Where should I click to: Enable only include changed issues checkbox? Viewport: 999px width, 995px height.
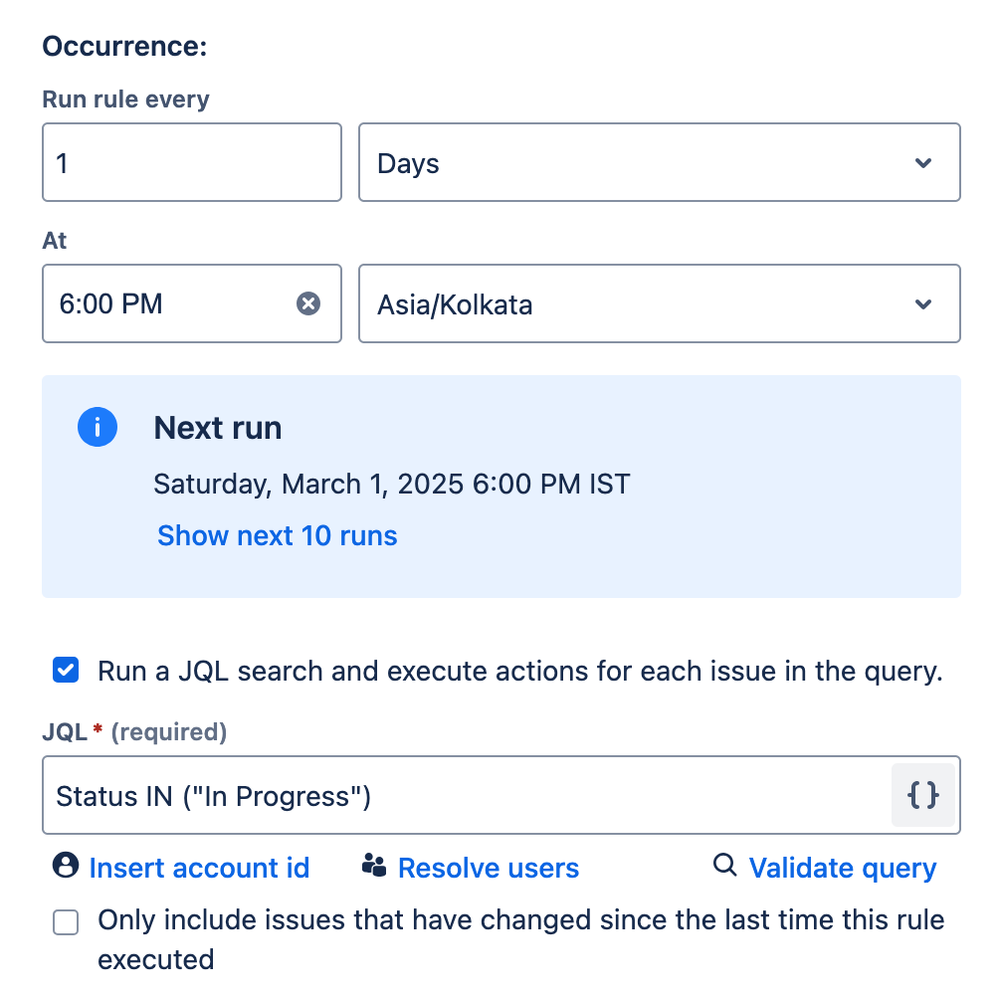tap(66, 923)
